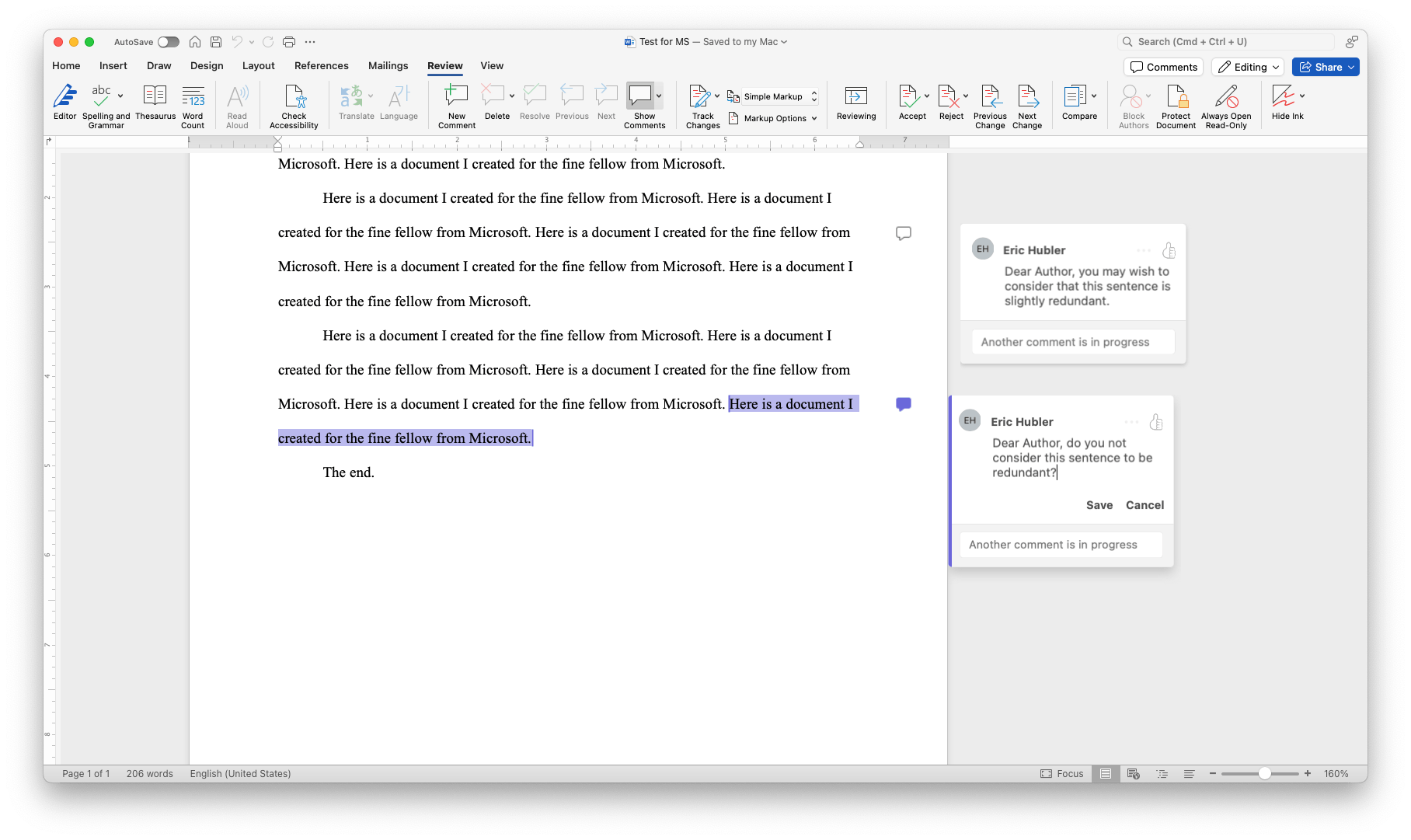Cancel the comment being edited

click(x=1144, y=505)
